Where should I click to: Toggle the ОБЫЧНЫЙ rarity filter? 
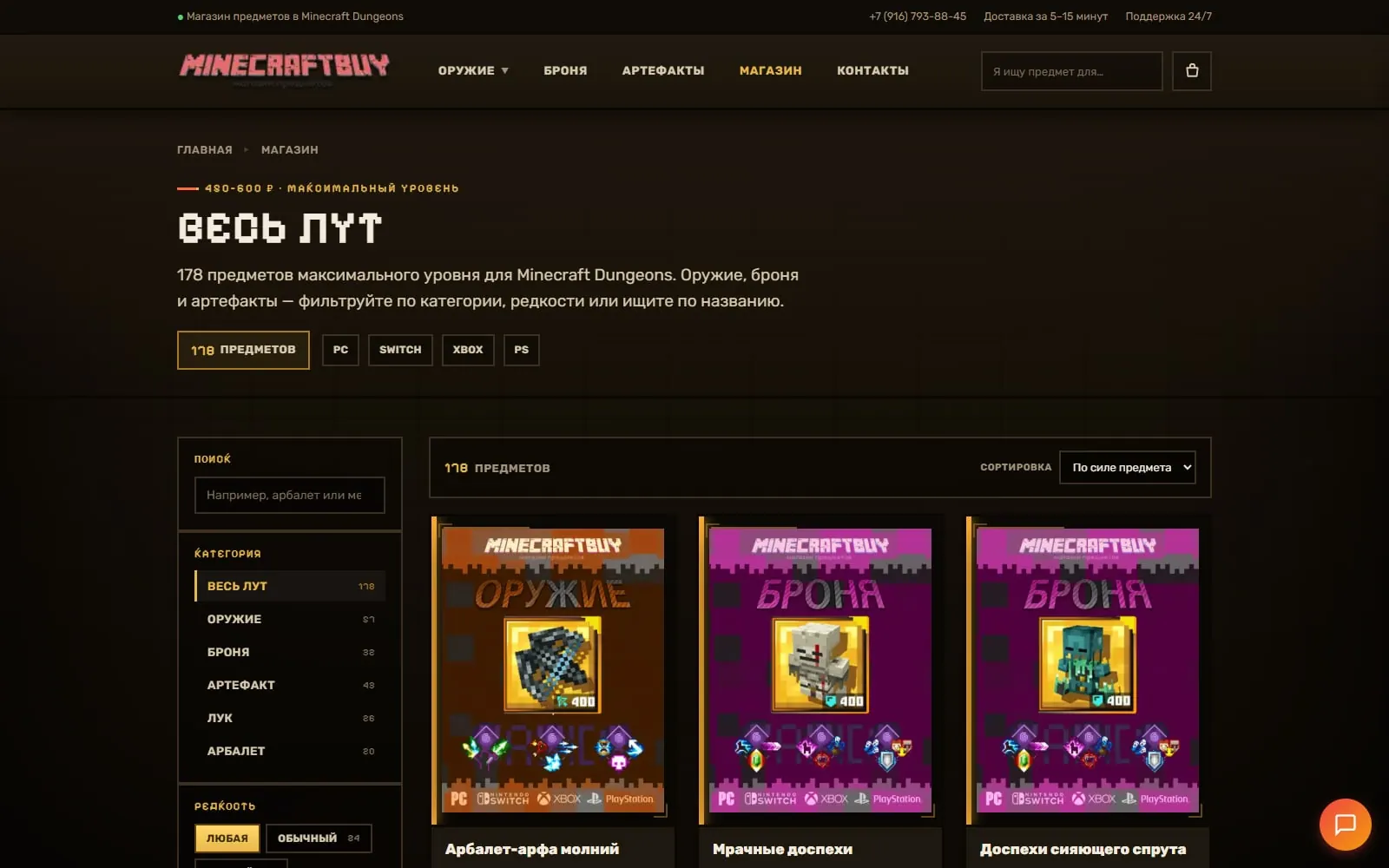click(319, 838)
